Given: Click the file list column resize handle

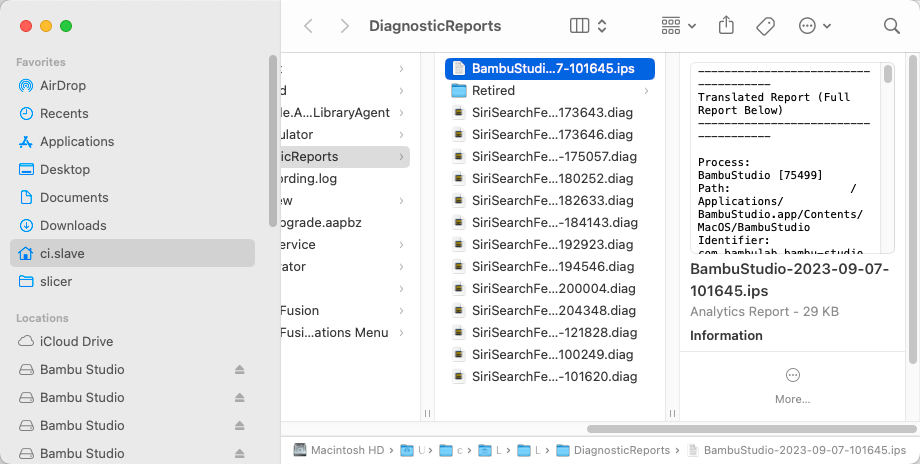Looking at the screenshot, I should [x=672, y=414].
